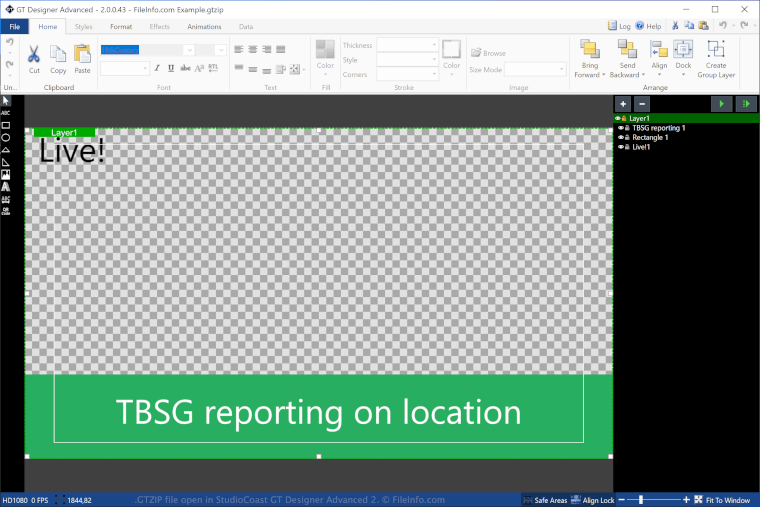Select the Ellipse shape tool in left toolbar
Screen dimensions: 760x507
[6, 137]
